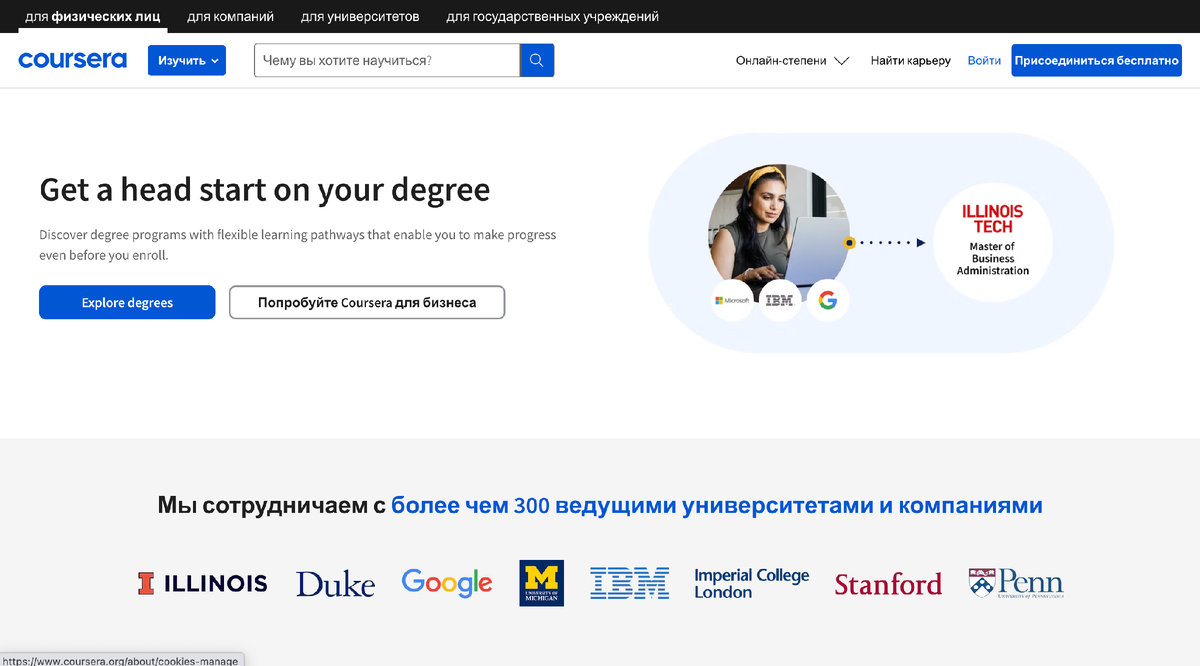Click the magnifying glass search icon
This screenshot has height=666, width=1200.
[x=537, y=60]
